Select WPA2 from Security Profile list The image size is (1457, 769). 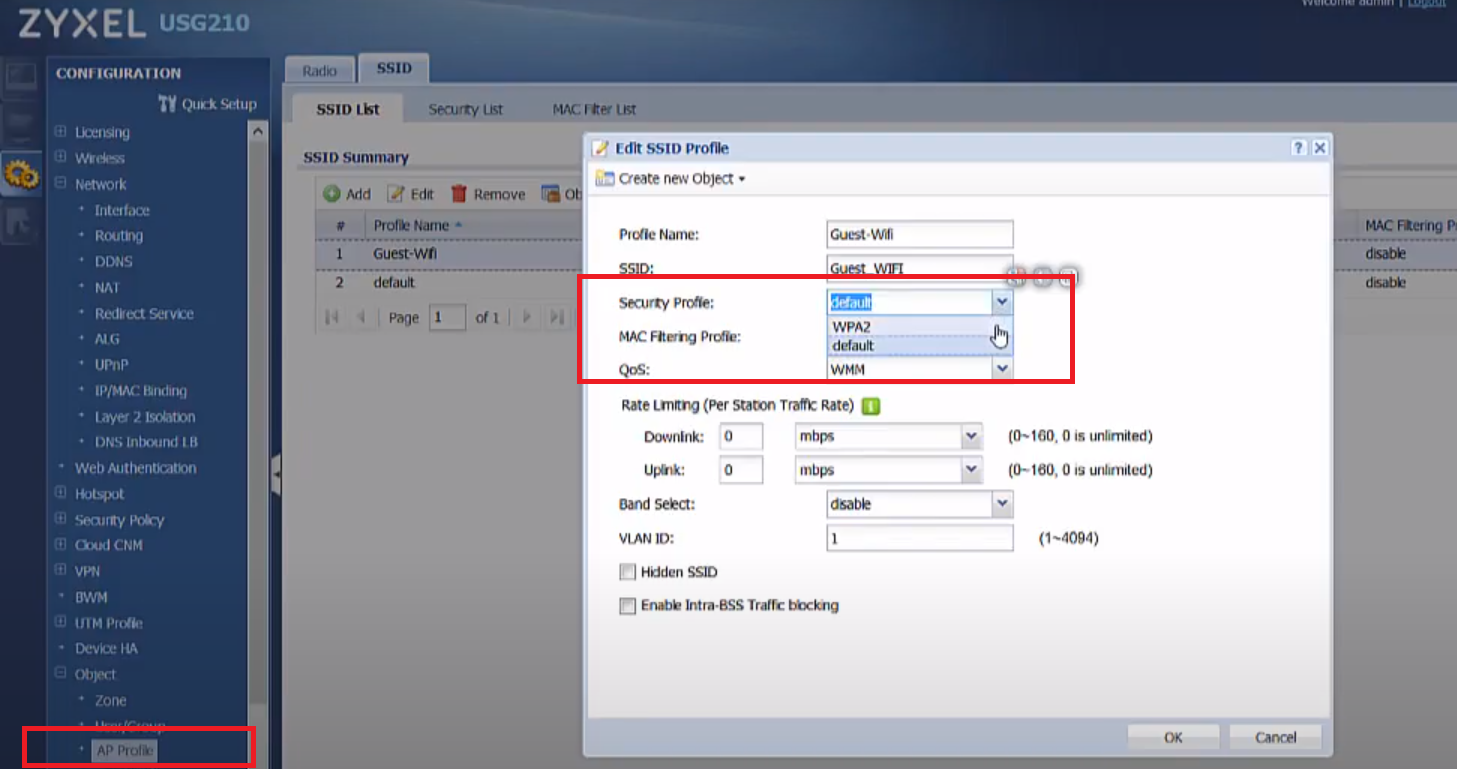852,326
